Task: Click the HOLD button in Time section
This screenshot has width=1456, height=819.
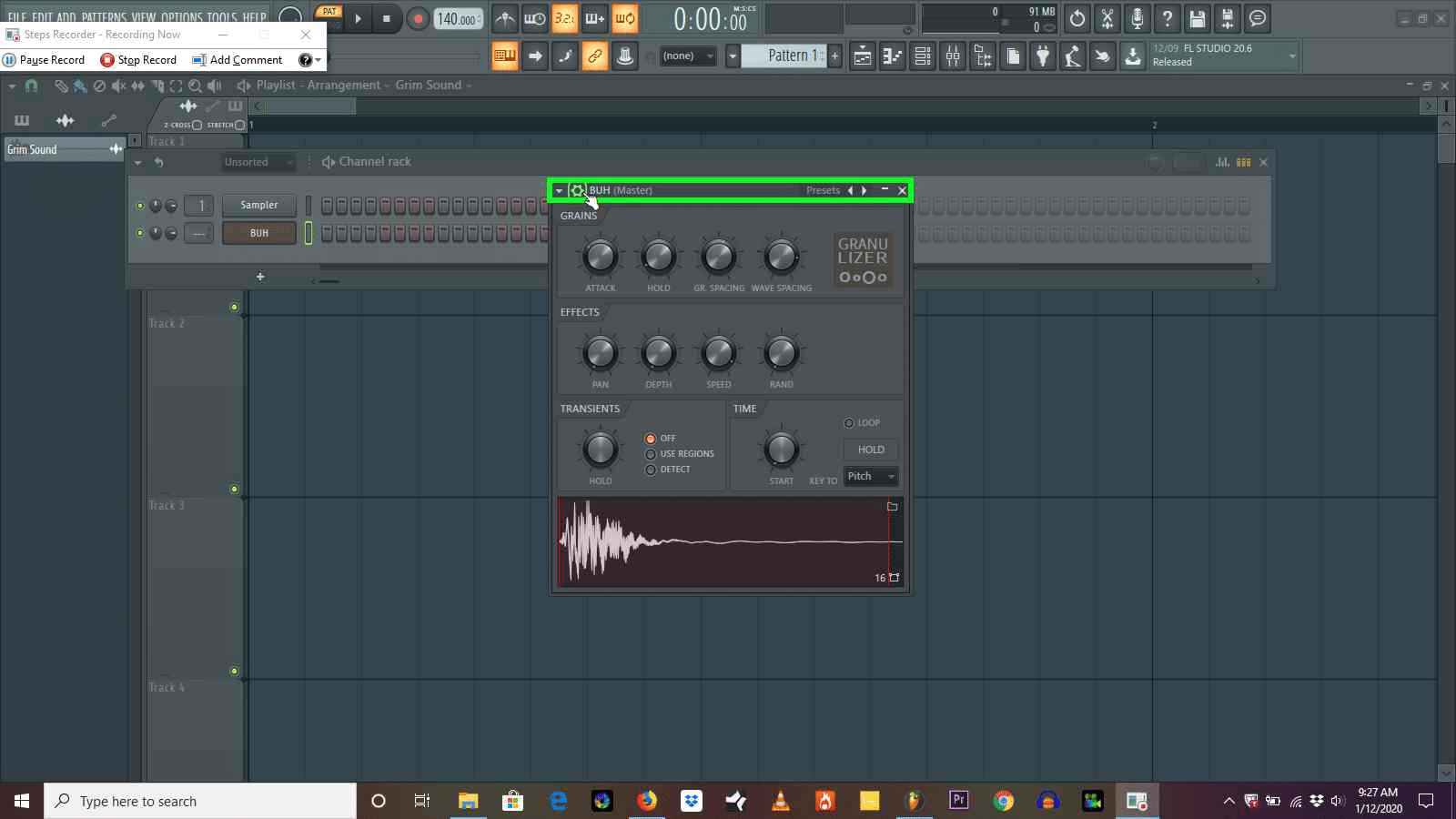Action: click(871, 450)
